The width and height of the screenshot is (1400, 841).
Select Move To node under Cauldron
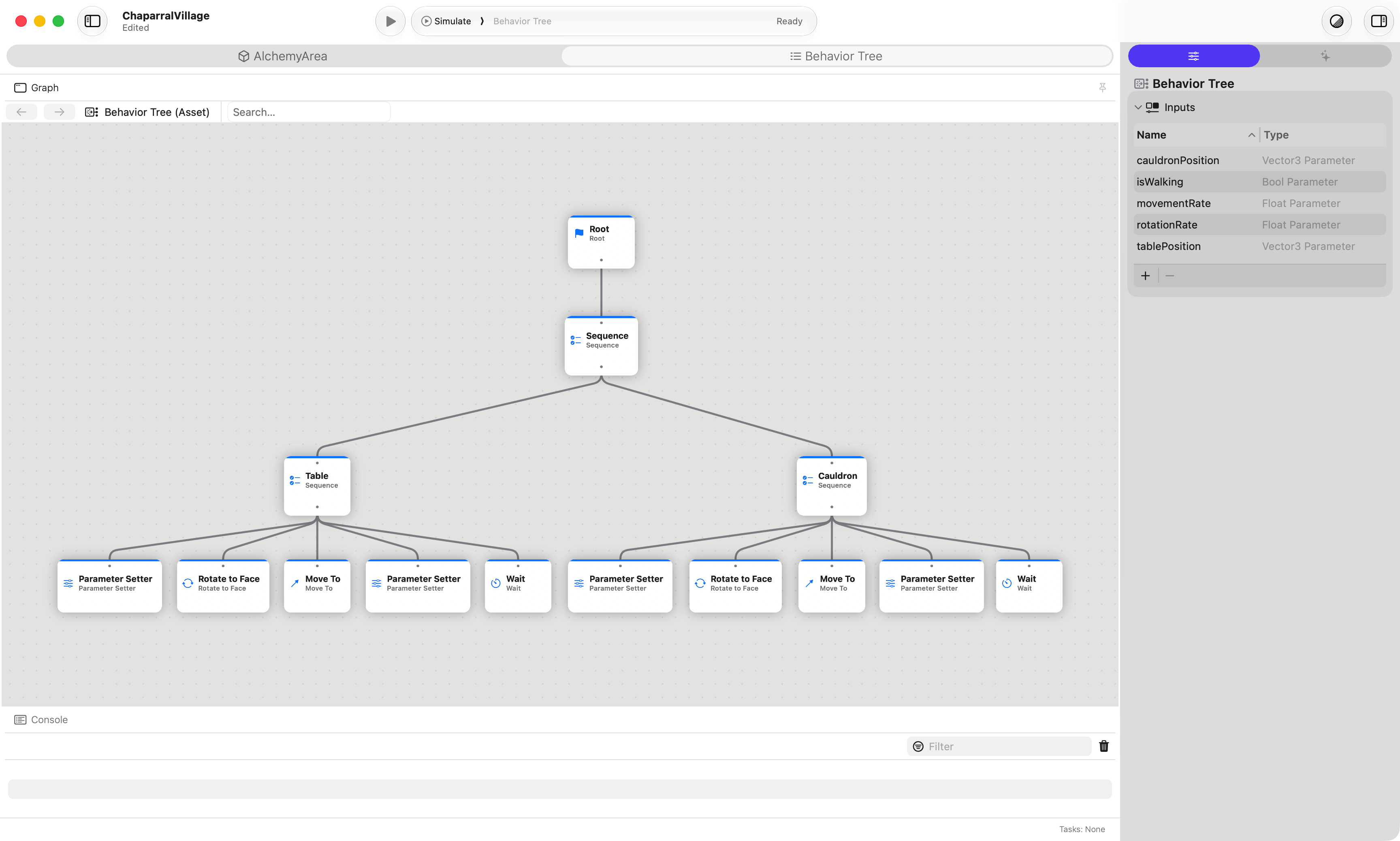point(832,586)
